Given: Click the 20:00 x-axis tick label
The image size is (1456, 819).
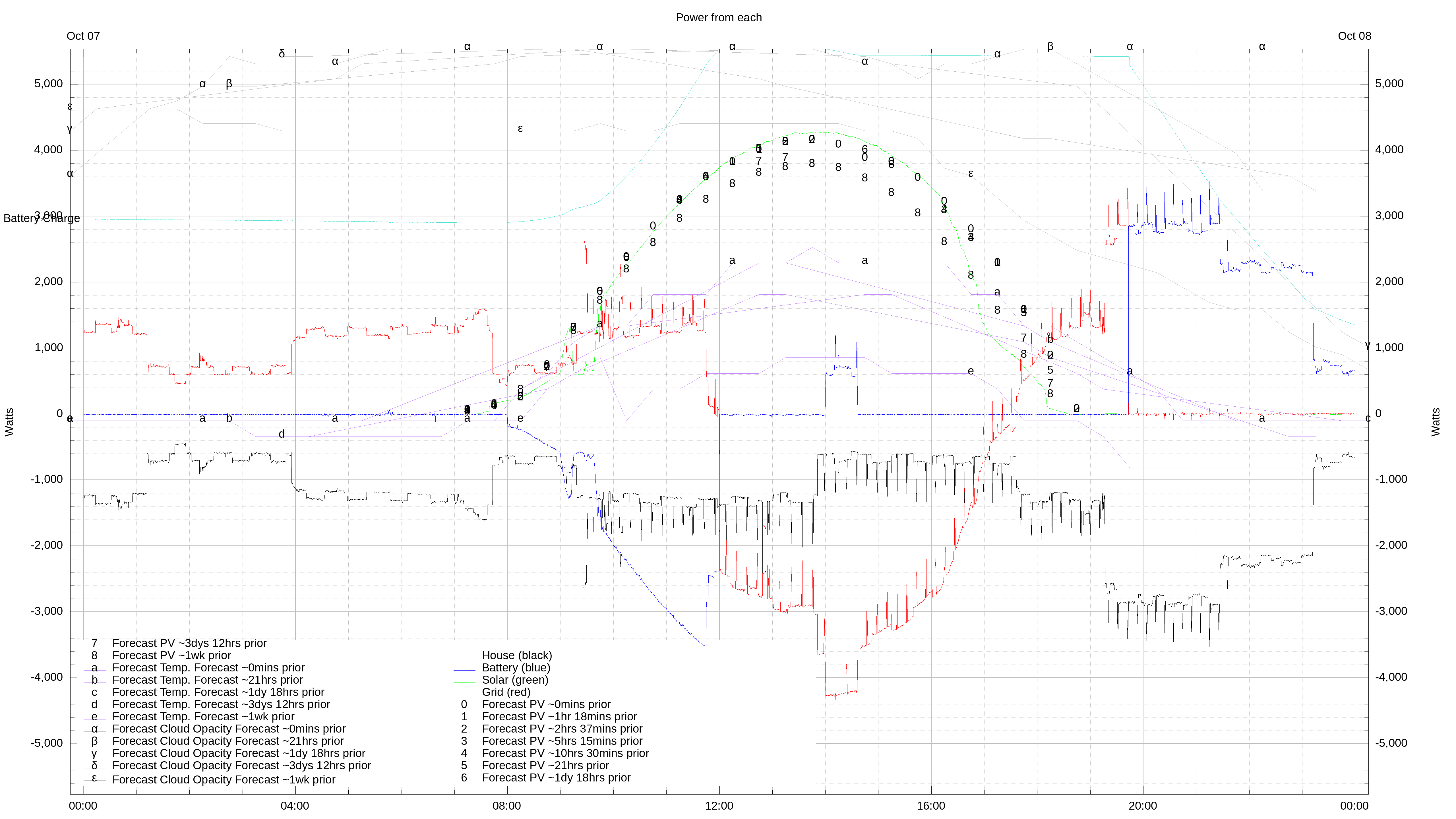Looking at the screenshot, I should click(1143, 806).
